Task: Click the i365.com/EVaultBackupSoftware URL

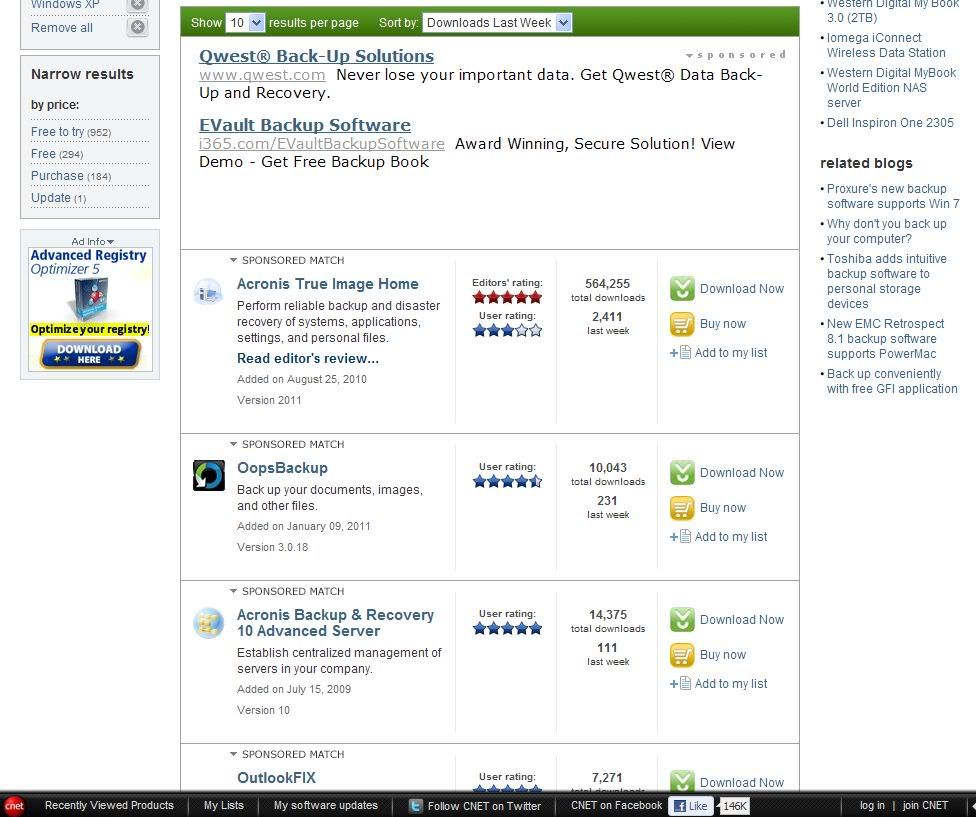Action: click(x=322, y=144)
